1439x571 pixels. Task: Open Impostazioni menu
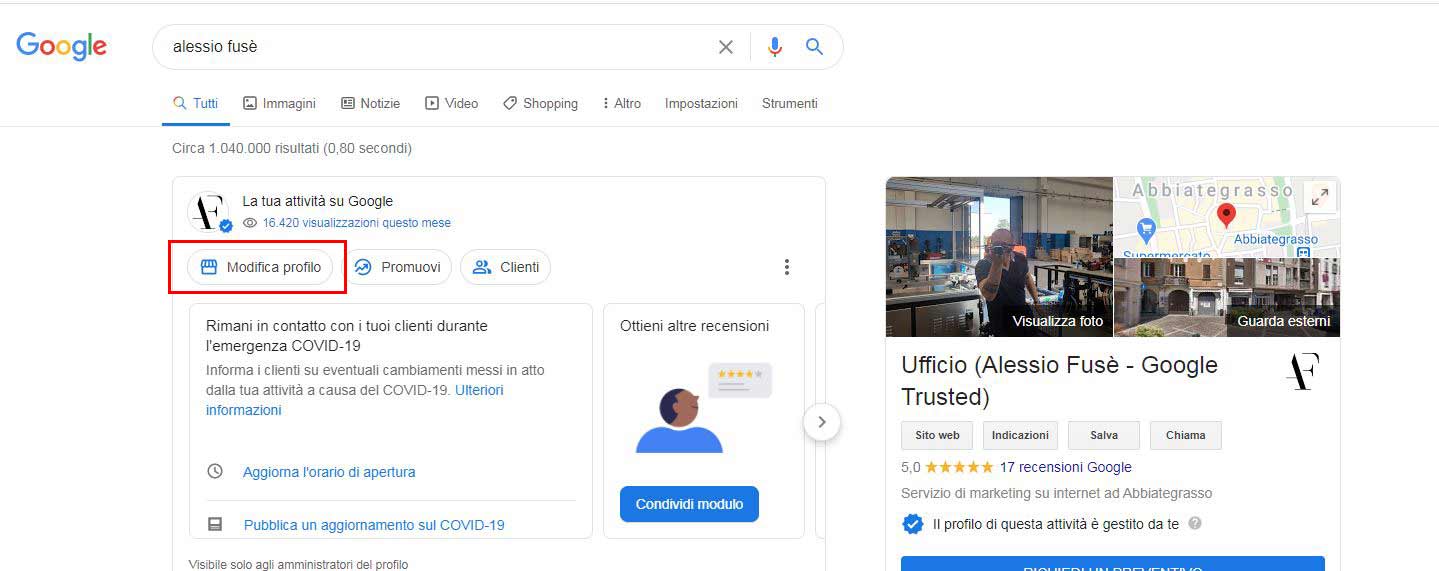701,103
